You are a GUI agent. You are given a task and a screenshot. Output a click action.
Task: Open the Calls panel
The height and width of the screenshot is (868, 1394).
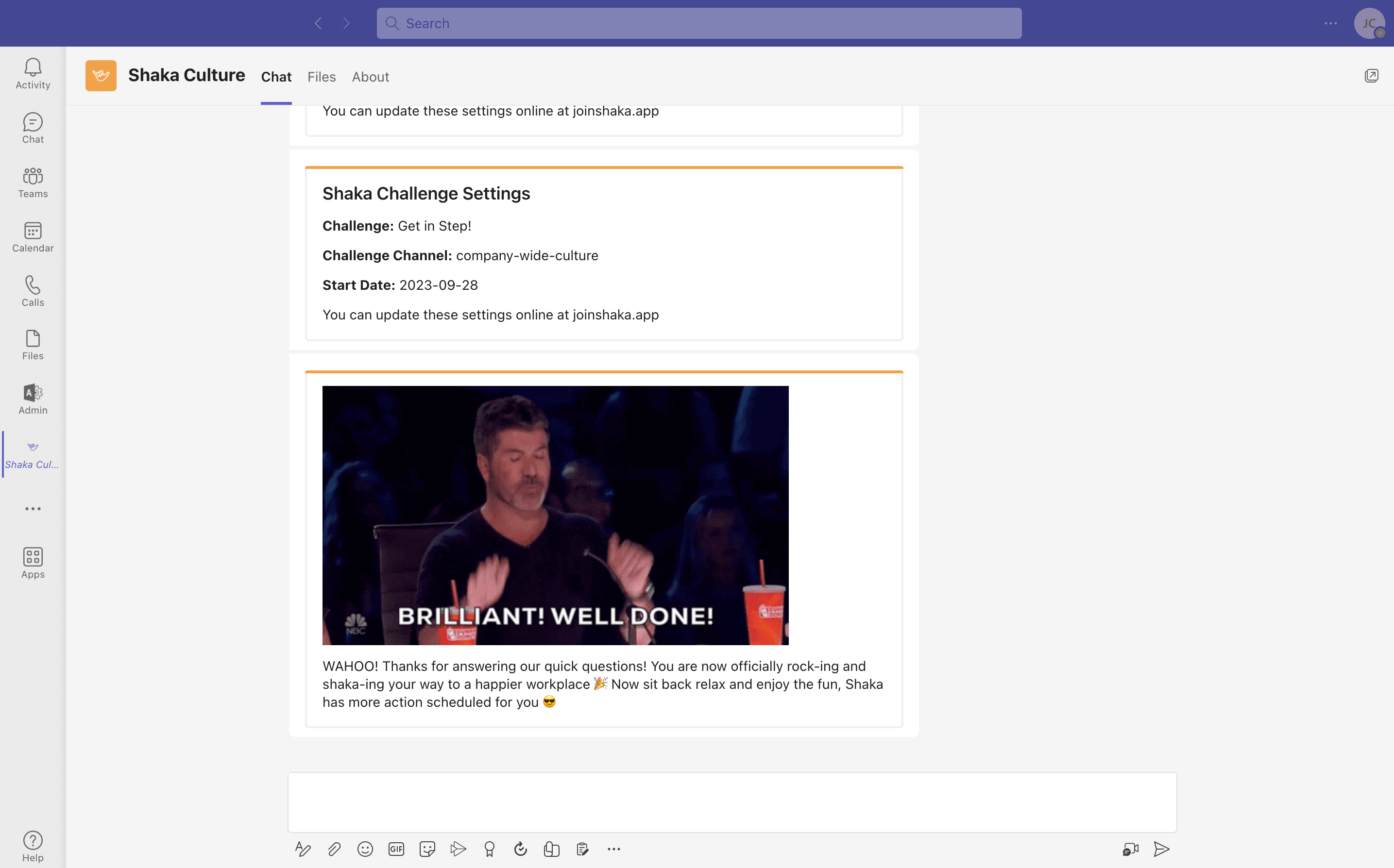(x=32, y=291)
